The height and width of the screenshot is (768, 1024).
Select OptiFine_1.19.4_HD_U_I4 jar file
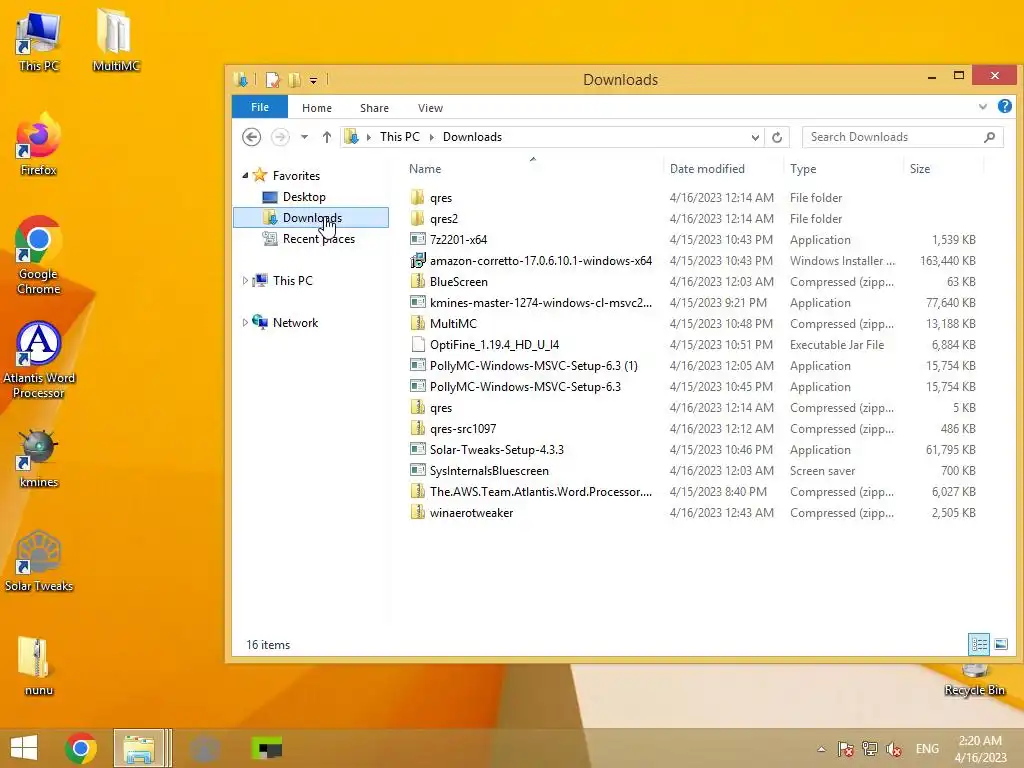tap(494, 345)
